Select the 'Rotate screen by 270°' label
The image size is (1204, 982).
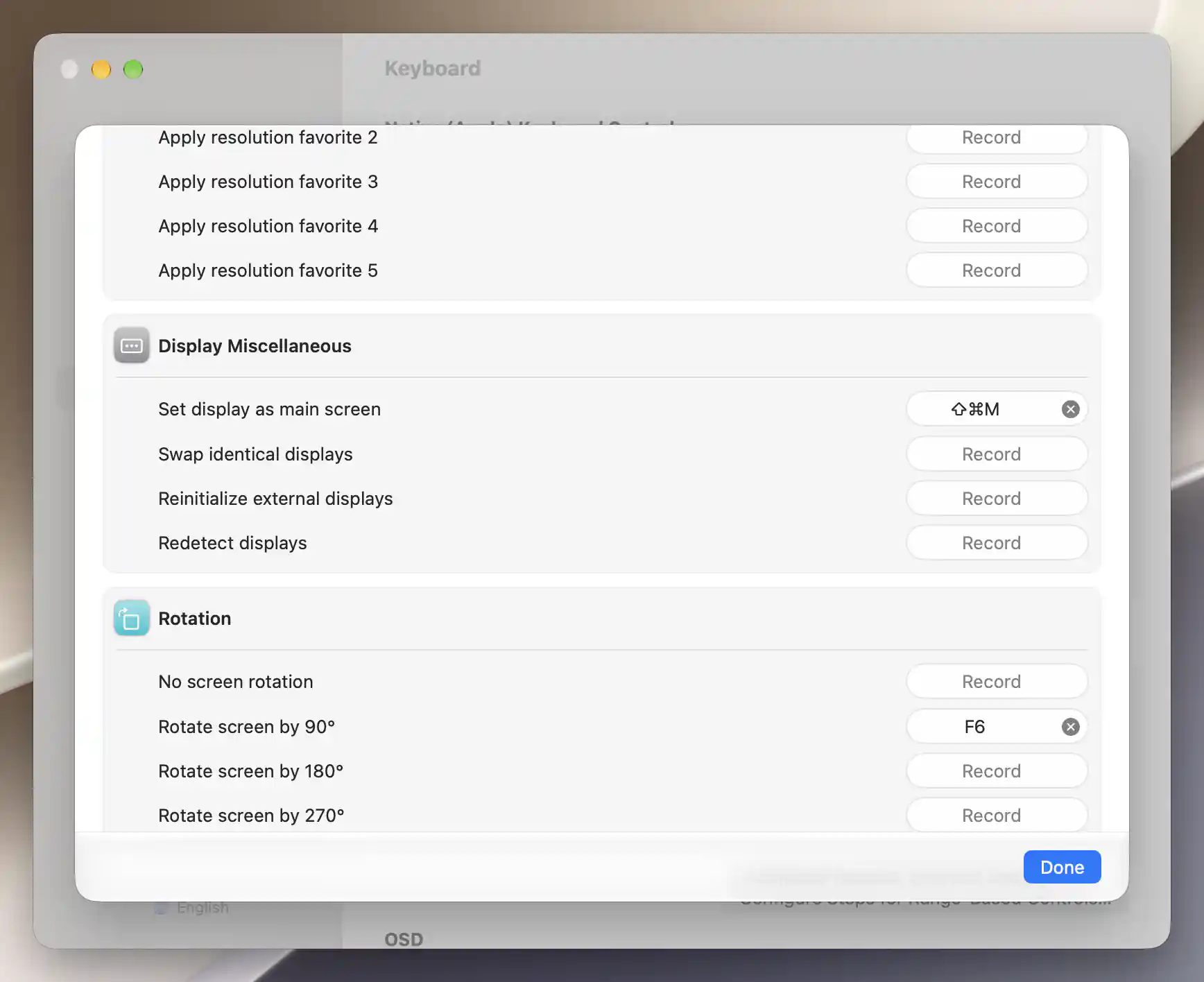pyautogui.click(x=251, y=816)
